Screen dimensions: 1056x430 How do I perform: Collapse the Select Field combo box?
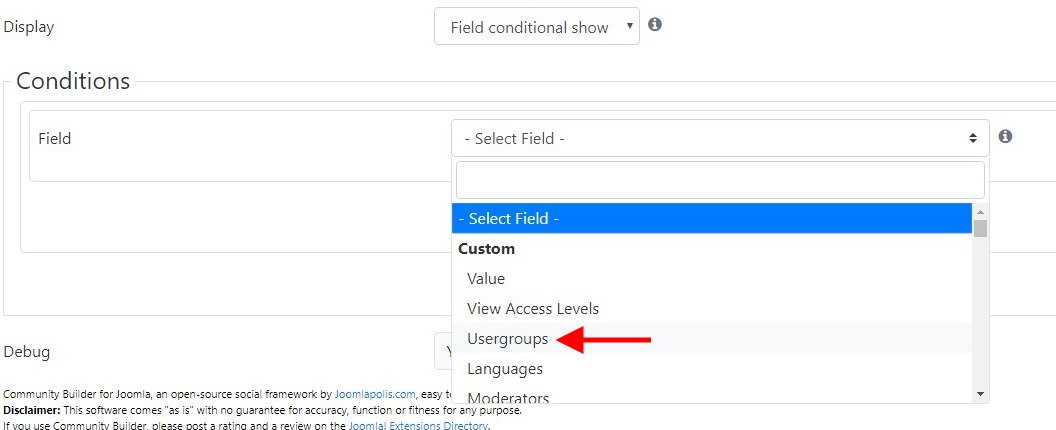click(x=720, y=138)
